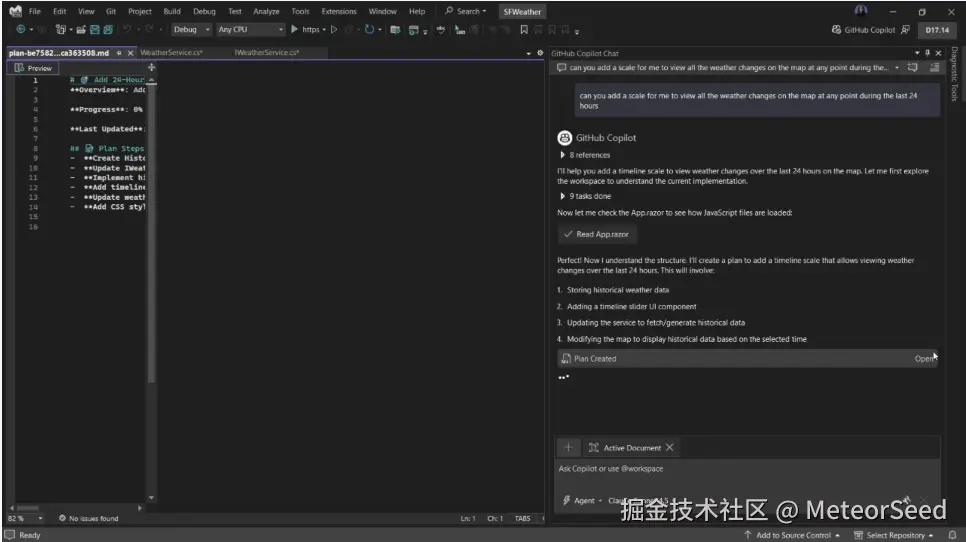Click the Hot Reload restart icon
Viewport: 966px width, 542px height.
[x=369, y=29]
